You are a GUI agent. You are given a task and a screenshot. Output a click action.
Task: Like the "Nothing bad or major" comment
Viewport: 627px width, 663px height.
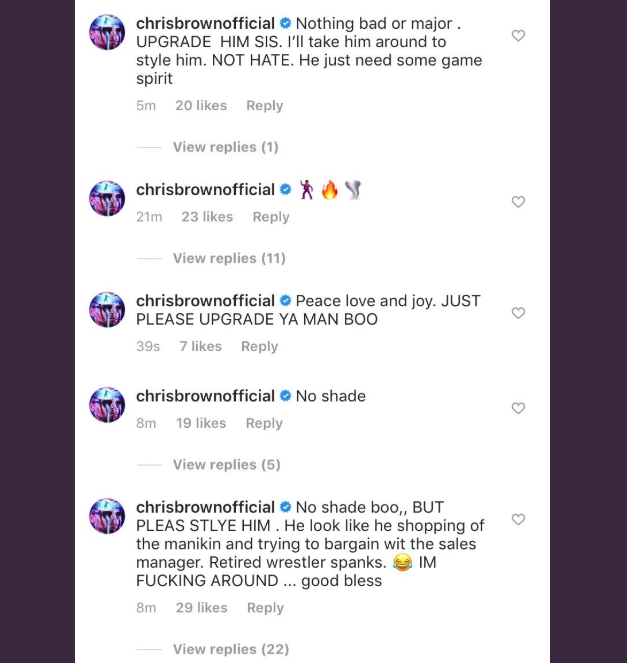[518, 36]
